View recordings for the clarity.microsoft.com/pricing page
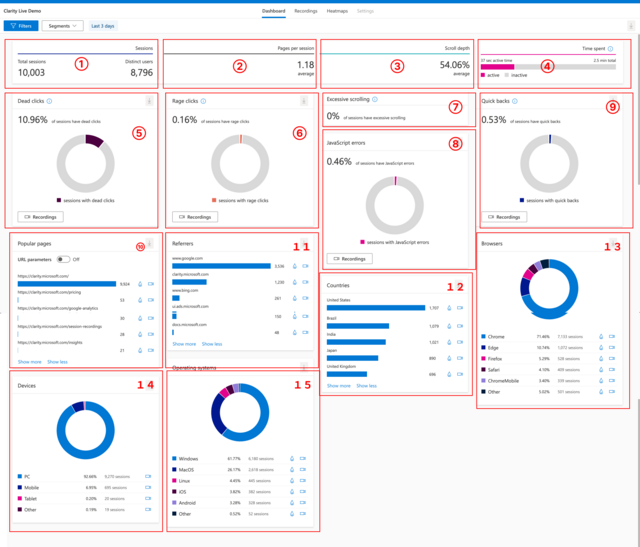The image size is (640, 547). (151, 300)
